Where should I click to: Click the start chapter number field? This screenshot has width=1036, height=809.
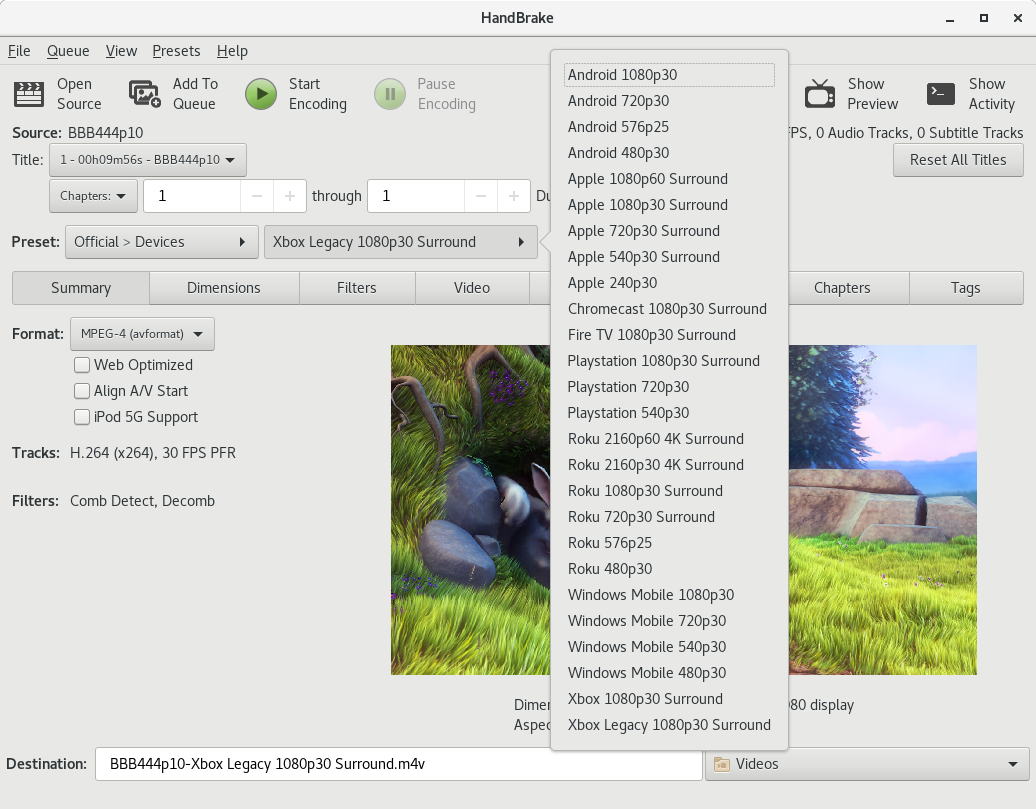(x=192, y=196)
